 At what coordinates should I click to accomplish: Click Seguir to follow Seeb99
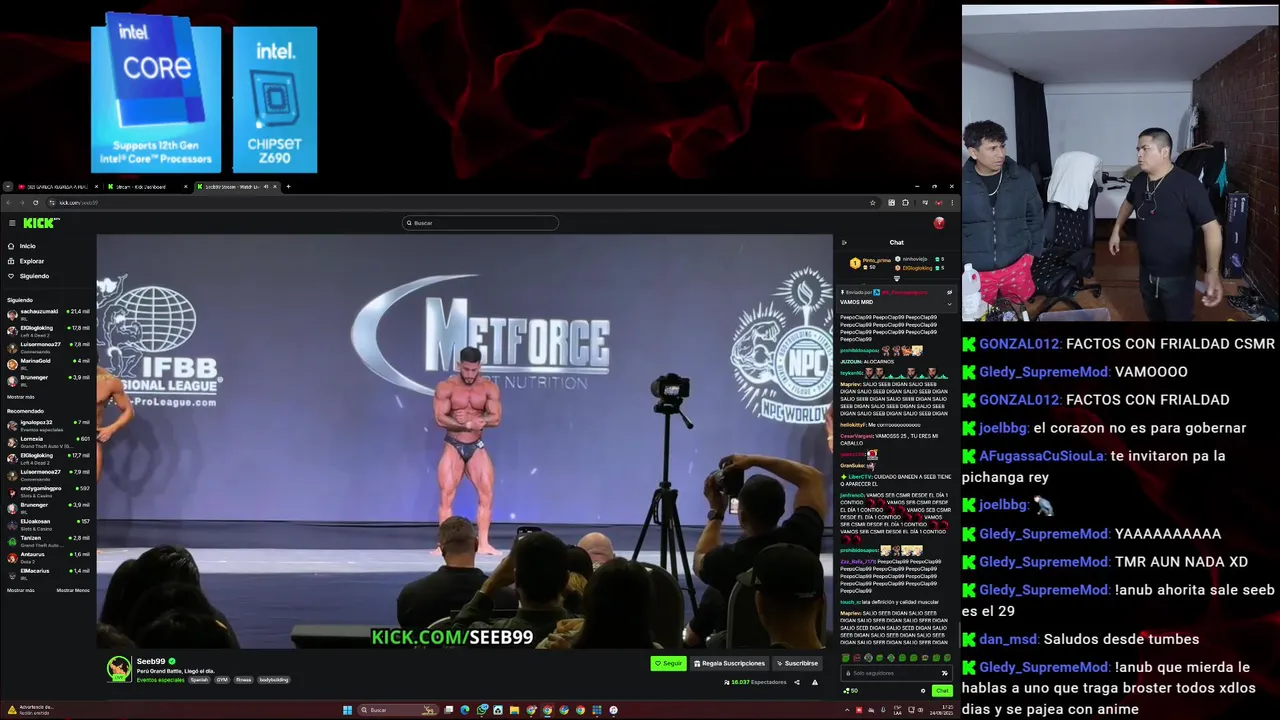668,663
